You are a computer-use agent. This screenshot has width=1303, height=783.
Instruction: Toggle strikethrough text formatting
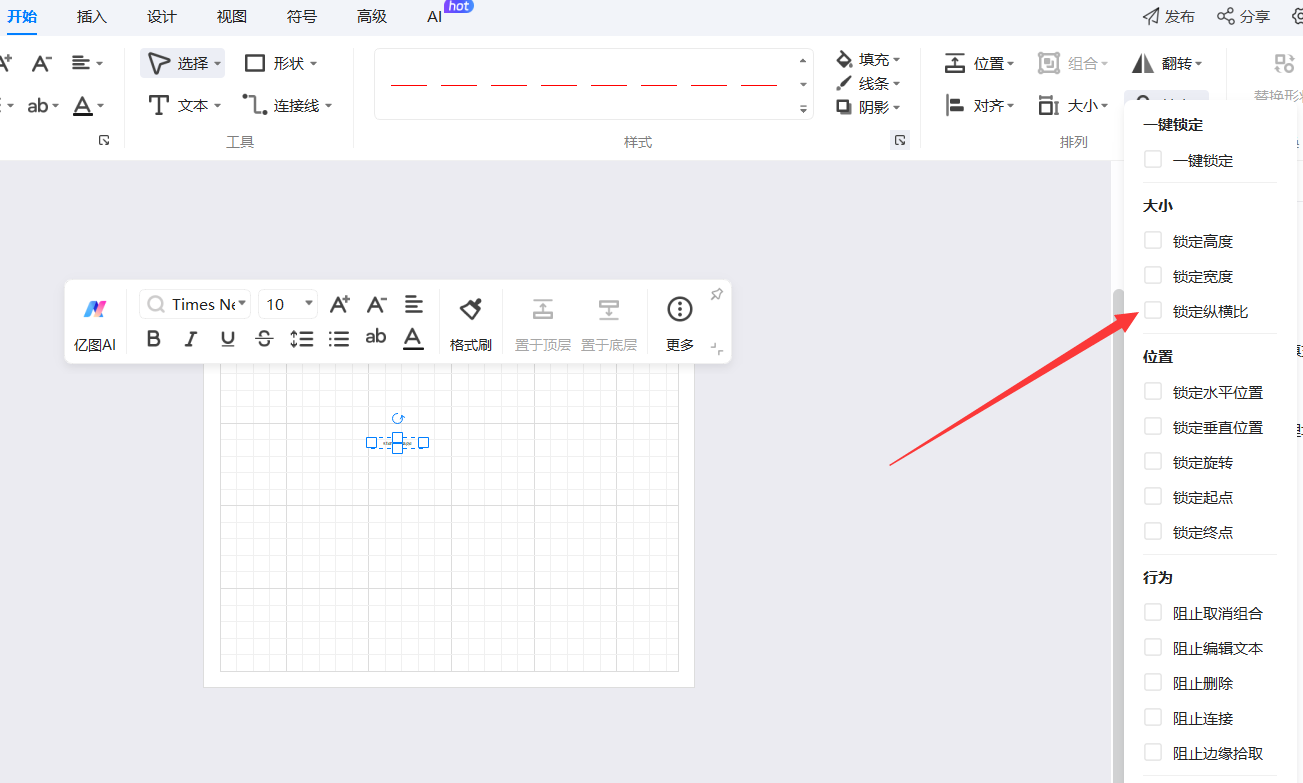pos(264,339)
